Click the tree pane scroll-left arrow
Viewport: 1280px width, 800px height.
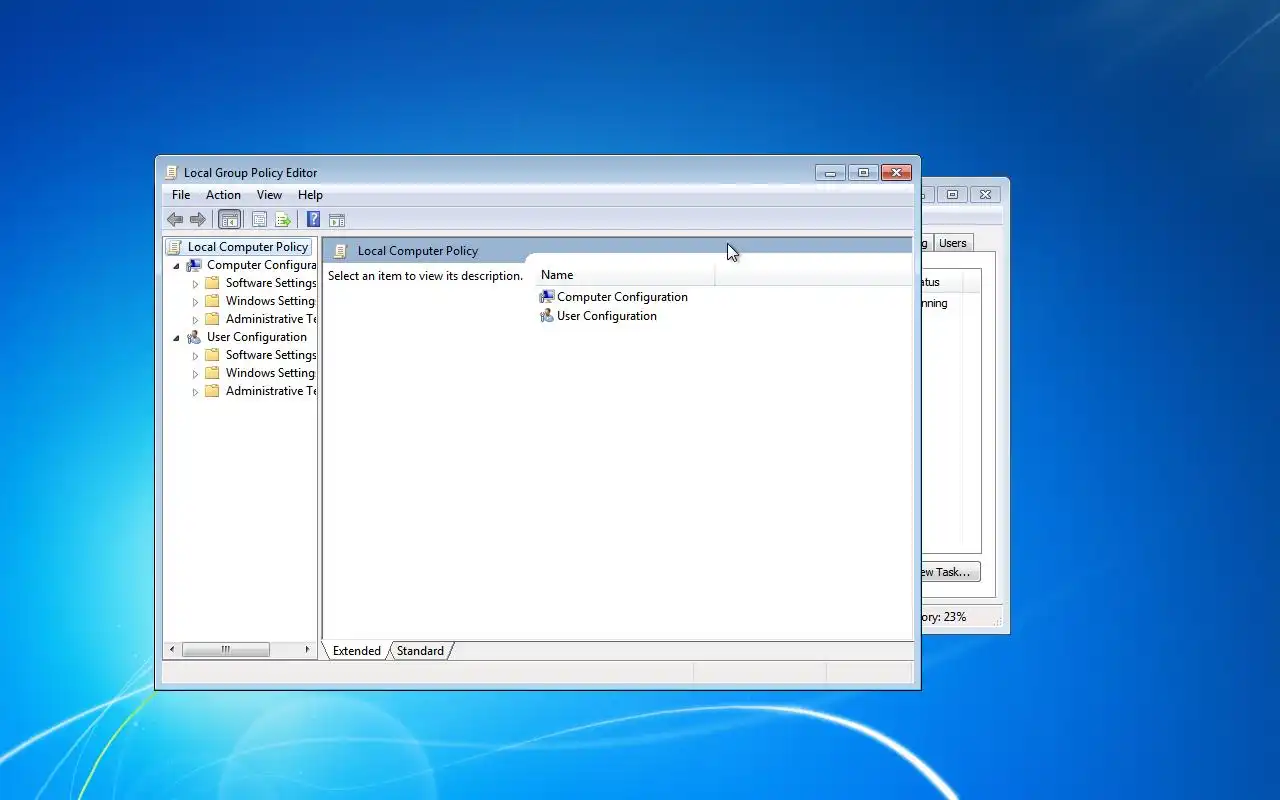tap(172, 650)
